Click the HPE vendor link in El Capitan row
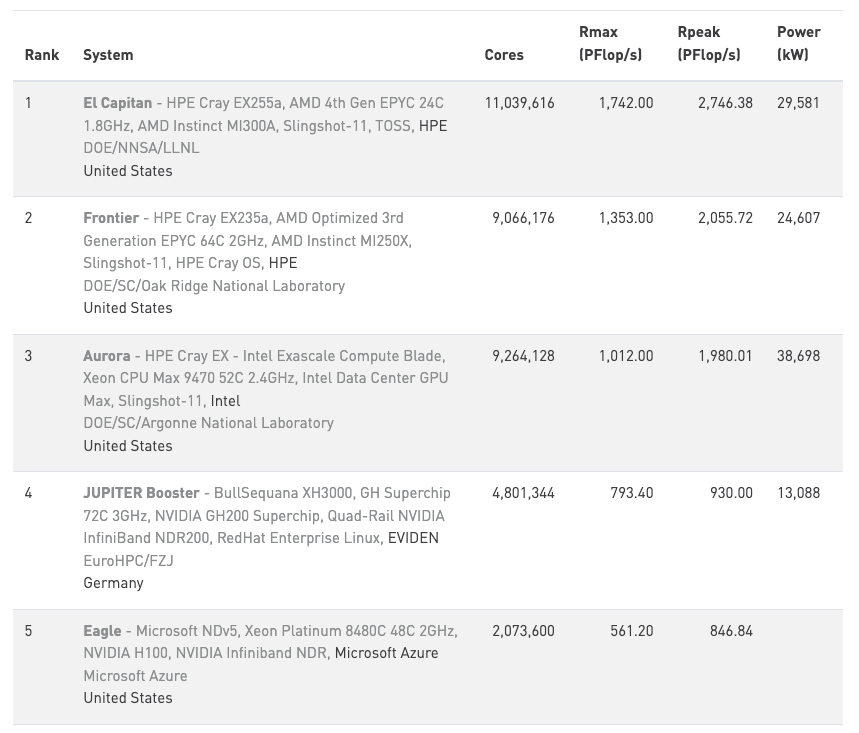 pyautogui.click(x=433, y=126)
